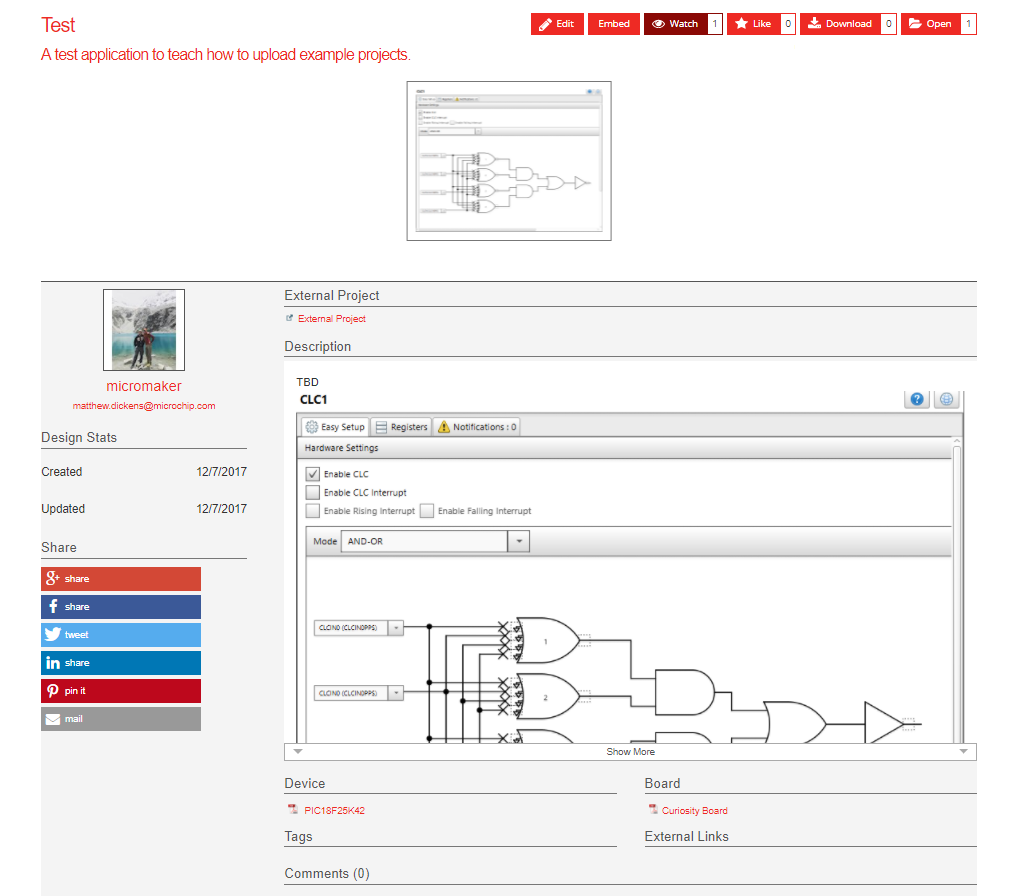1012x896 pixels.
Task: Click the project preview thumbnail image
Action: pos(508,161)
